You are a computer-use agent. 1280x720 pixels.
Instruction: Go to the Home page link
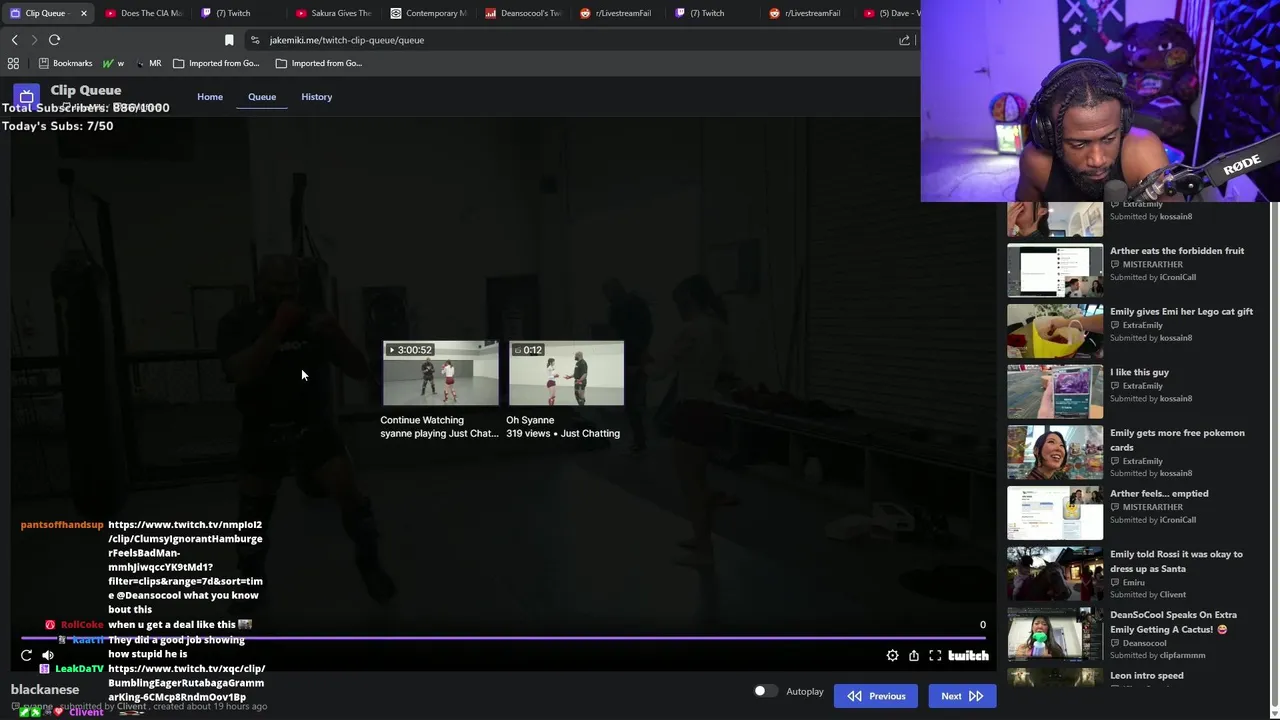pos(210,97)
